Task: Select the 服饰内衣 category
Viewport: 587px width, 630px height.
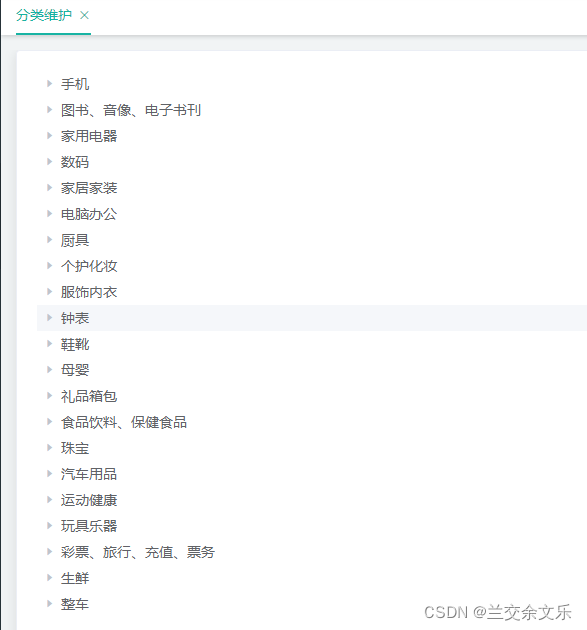Action: point(89,292)
